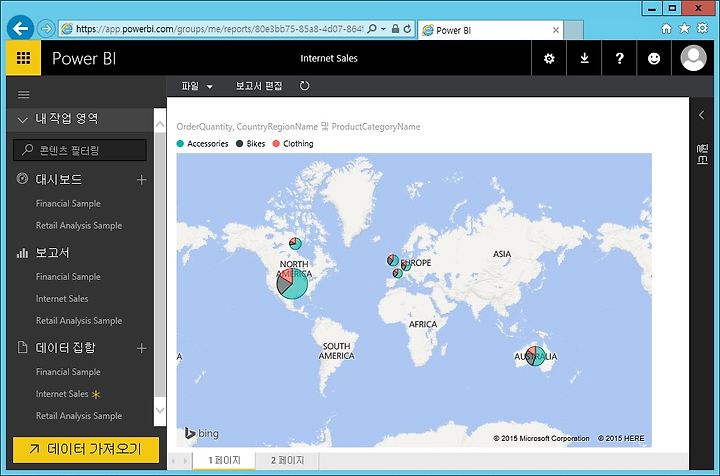Click the 보고서 section heading
This screenshot has height=476, width=720.
[52, 252]
